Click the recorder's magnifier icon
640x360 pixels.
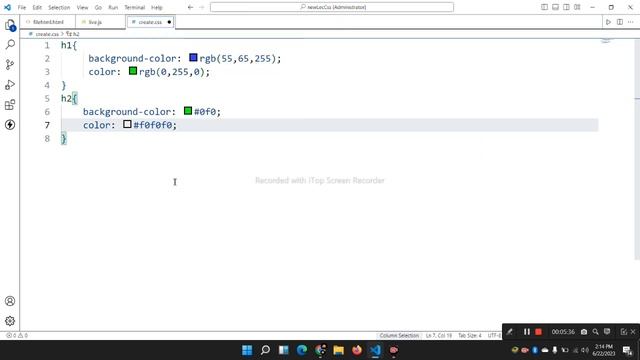tap(596, 332)
